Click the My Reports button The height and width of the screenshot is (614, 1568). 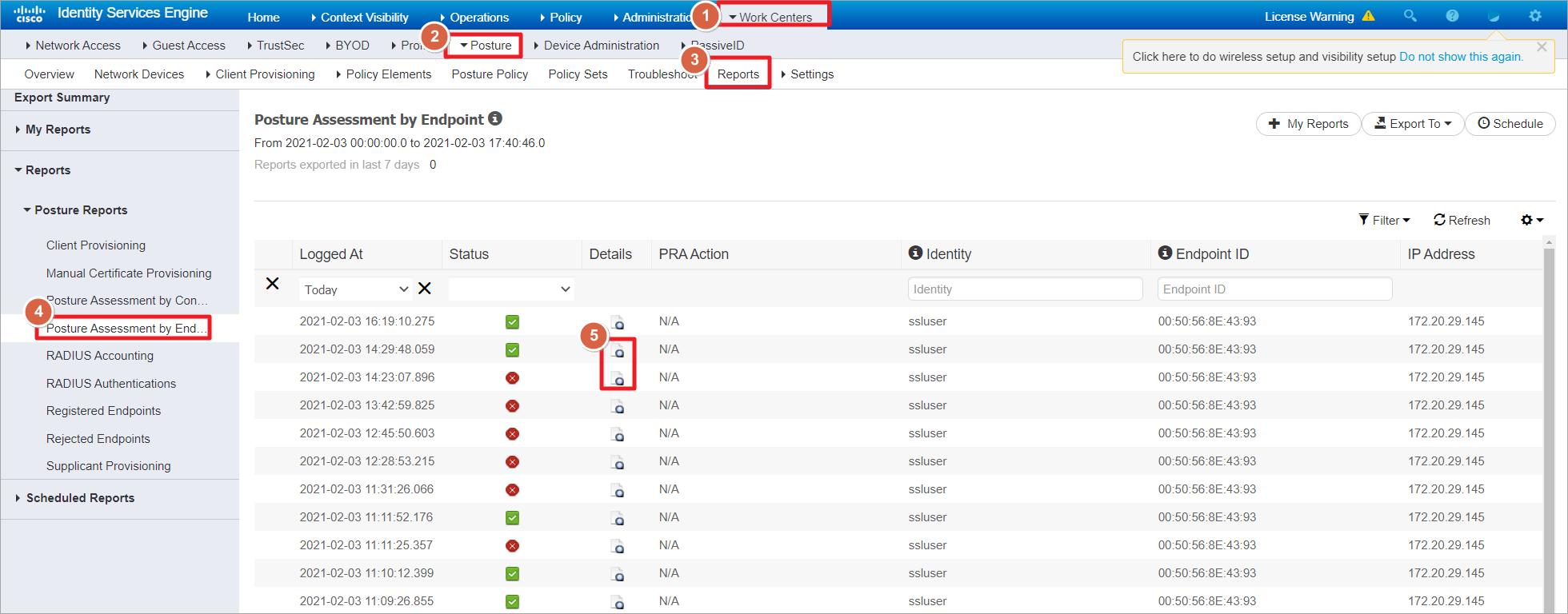click(x=1308, y=124)
